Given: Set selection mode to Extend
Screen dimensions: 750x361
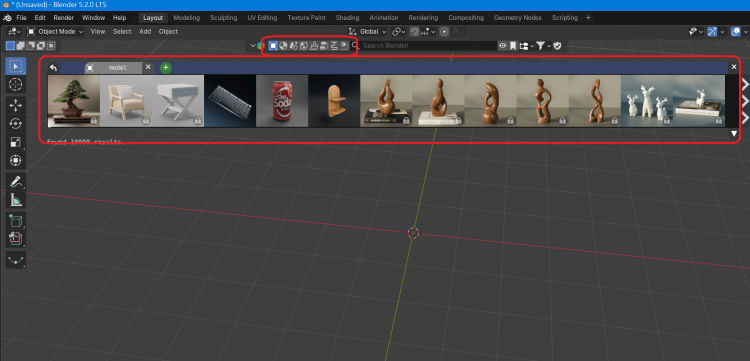Looking at the screenshot, I should tap(21, 46).
